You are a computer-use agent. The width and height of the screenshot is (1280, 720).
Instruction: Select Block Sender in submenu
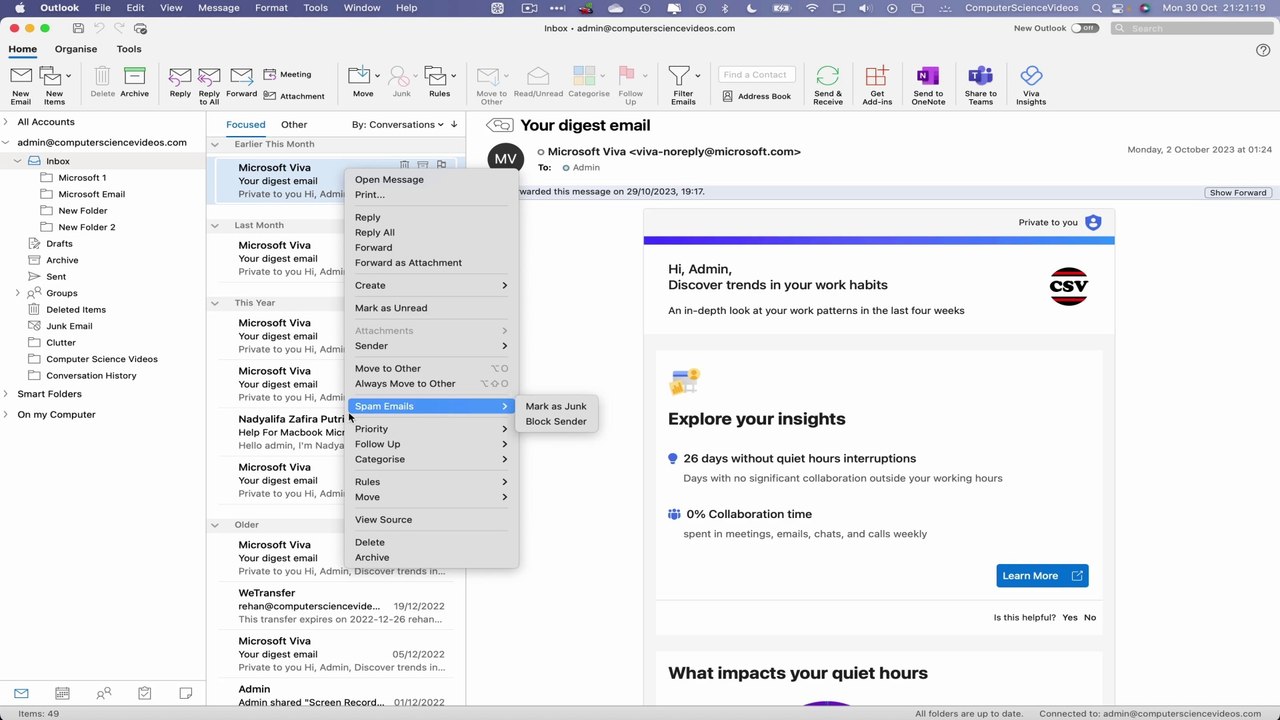[x=556, y=421]
